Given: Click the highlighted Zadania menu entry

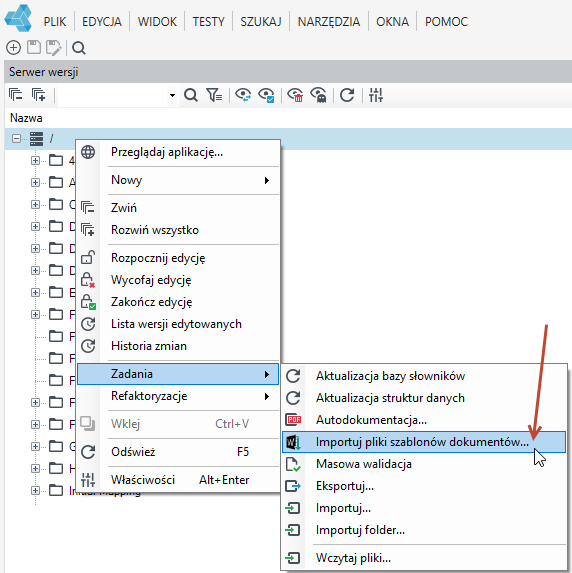Looking at the screenshot, I should tap(178, 374).
